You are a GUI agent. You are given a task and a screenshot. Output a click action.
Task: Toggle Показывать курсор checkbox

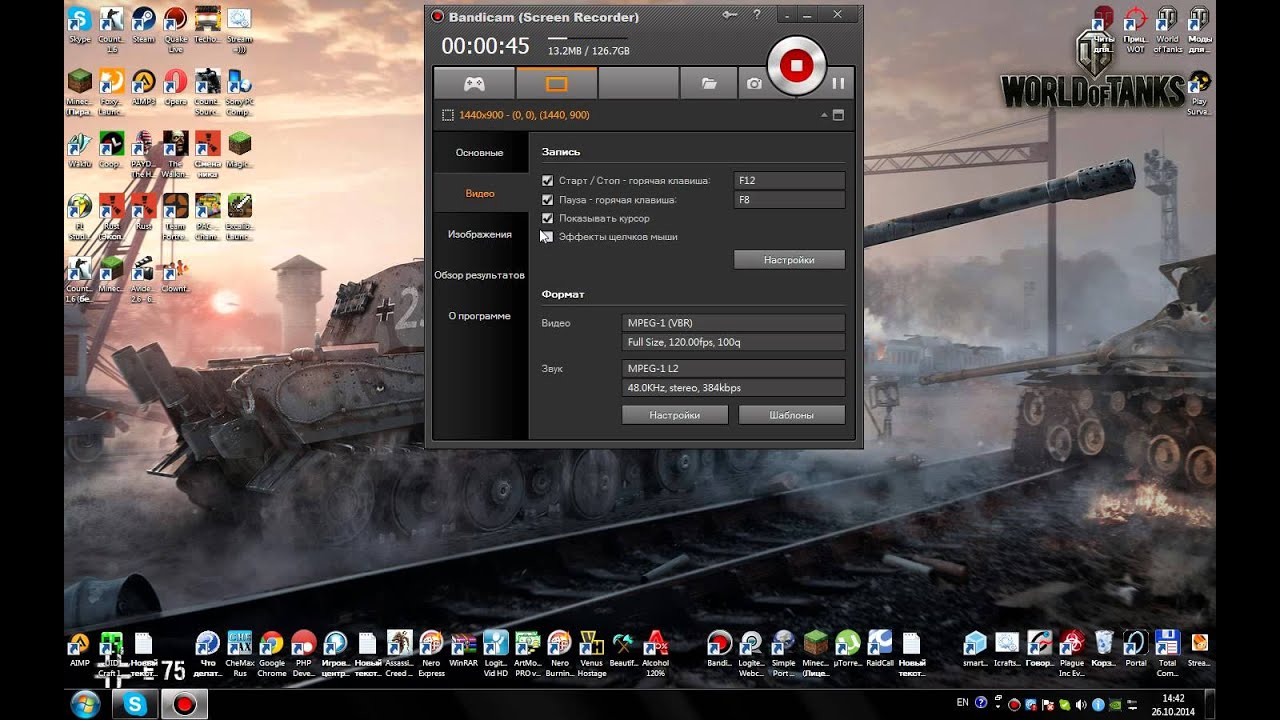pos(547,218)
